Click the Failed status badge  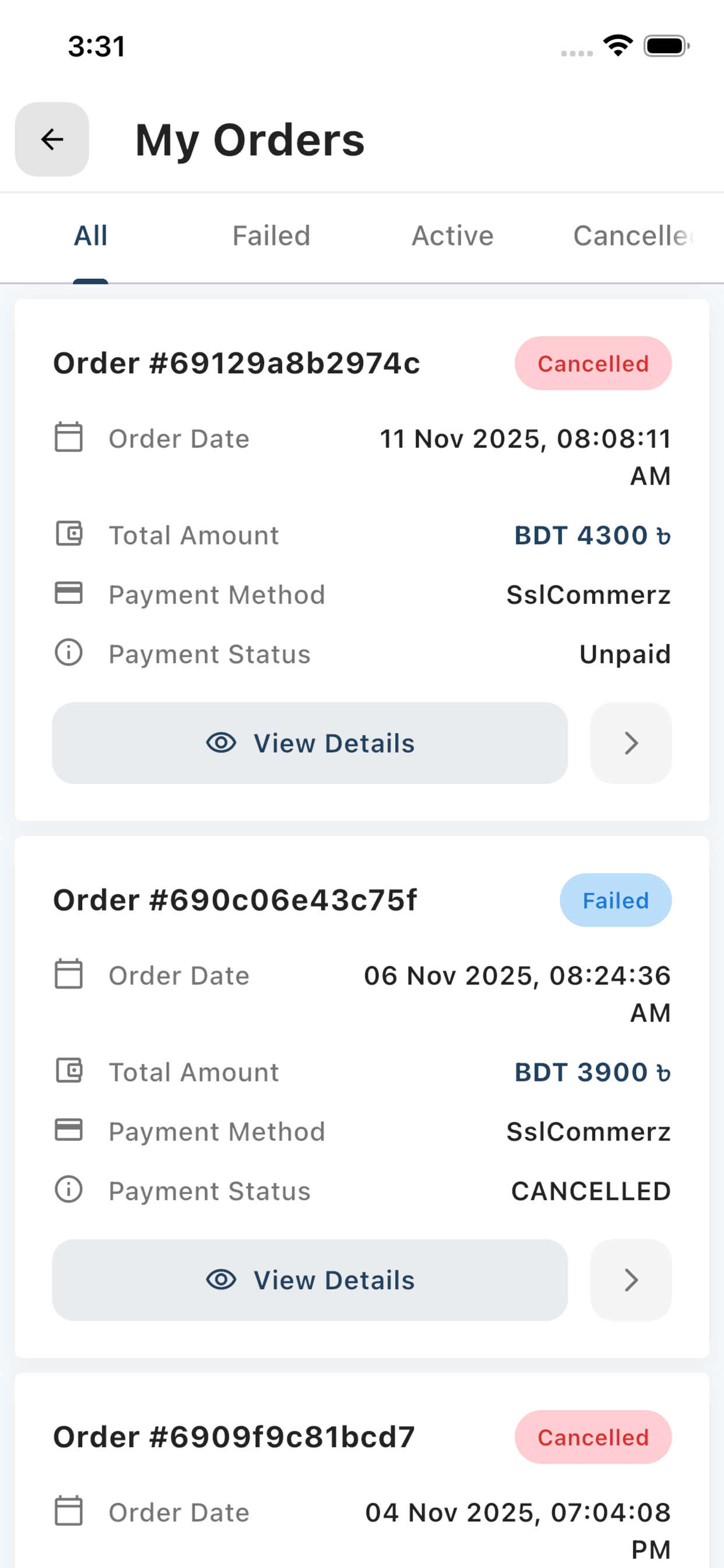point(616,900)
